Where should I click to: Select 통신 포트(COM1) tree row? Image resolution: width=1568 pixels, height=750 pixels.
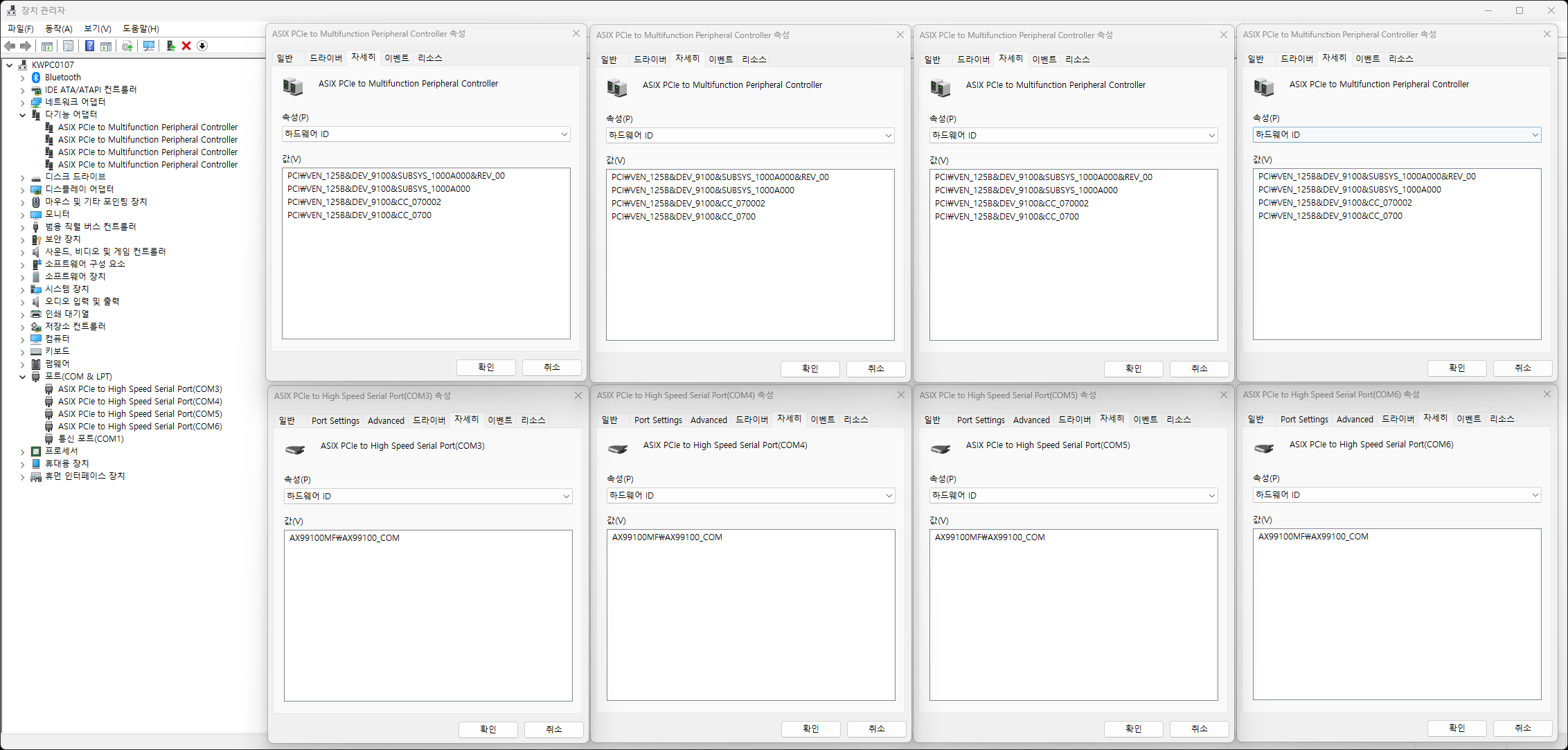tap(91, 439)
